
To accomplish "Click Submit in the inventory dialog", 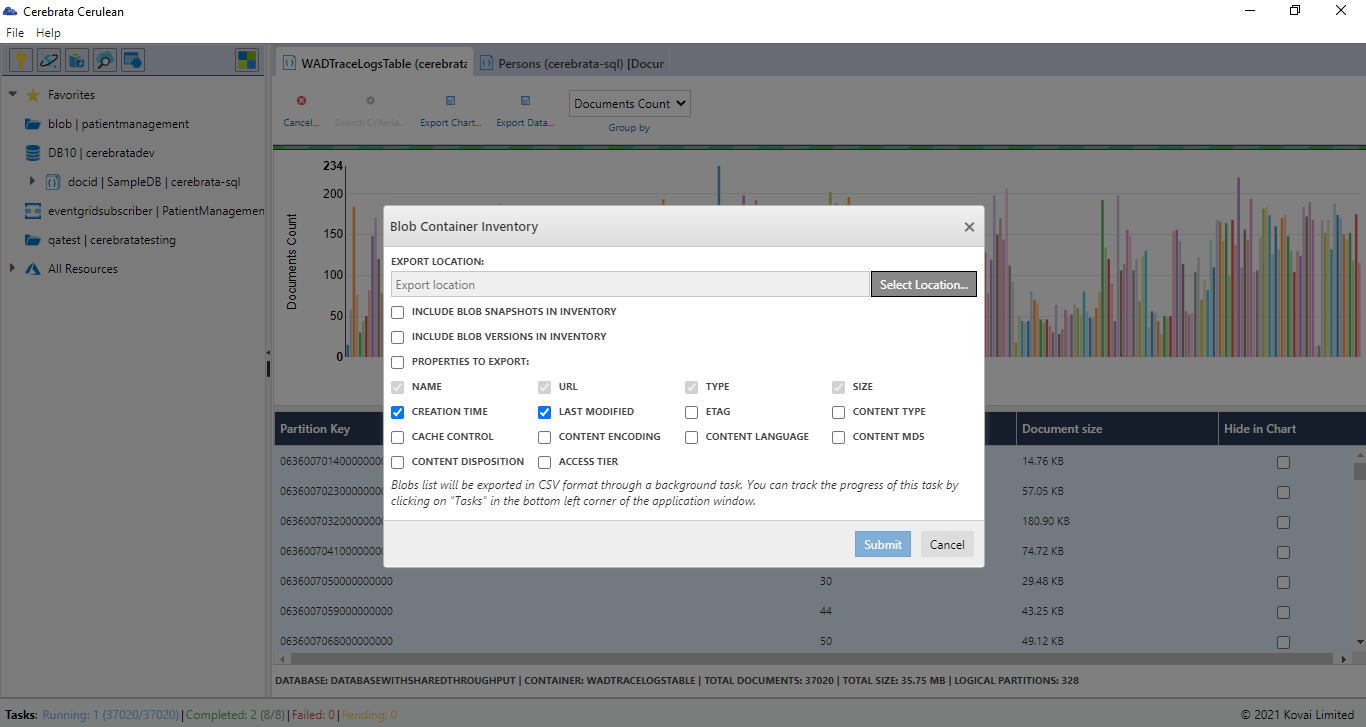I will click(883, 545).
